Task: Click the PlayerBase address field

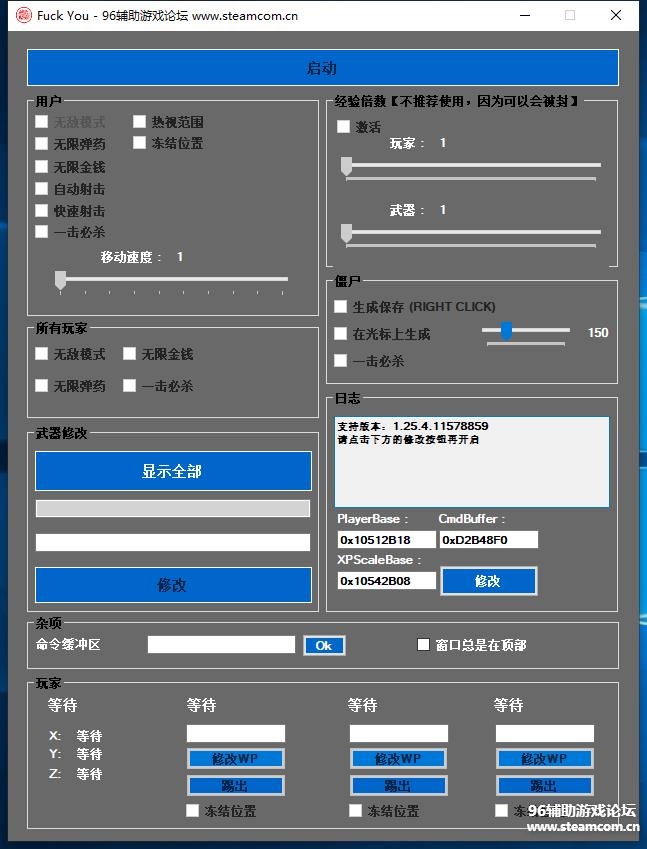Action: tap(386, 539)
